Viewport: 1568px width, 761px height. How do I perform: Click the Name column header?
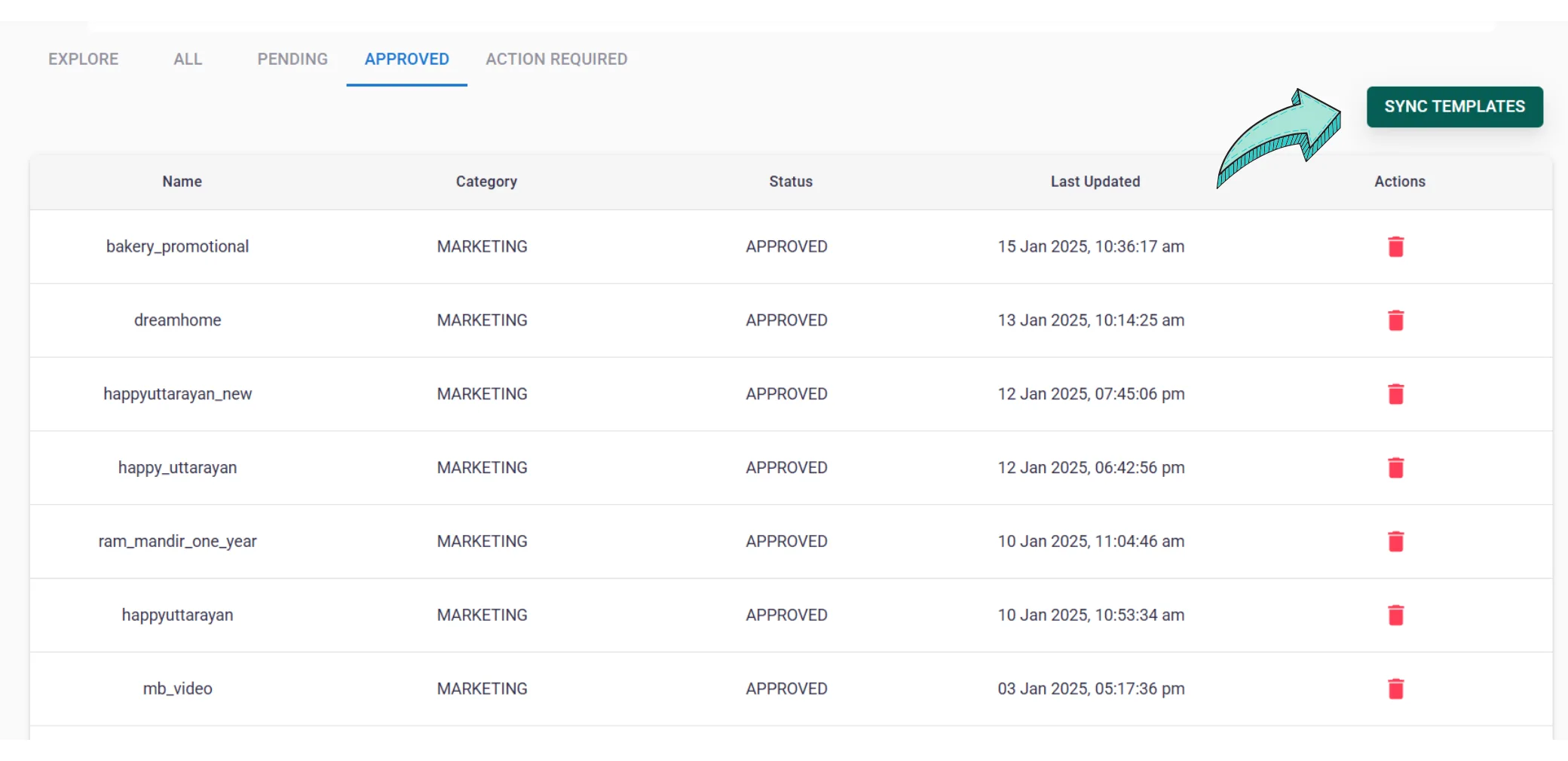(x=182, y=182)
